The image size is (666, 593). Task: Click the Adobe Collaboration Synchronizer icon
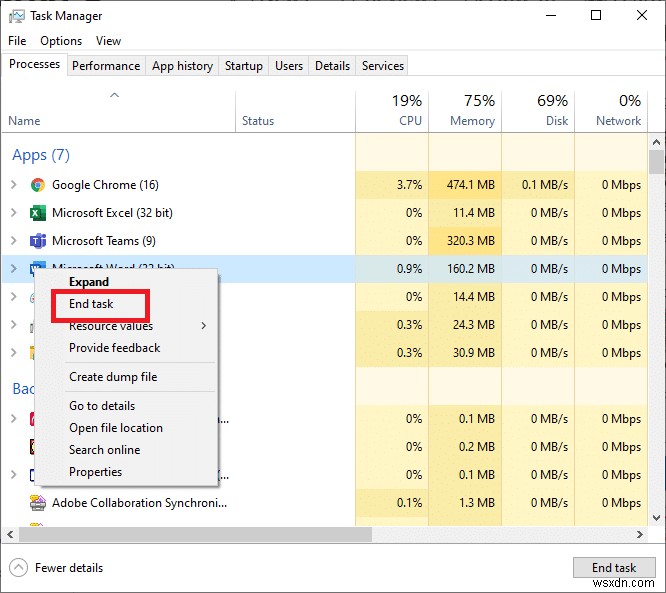(x=38, y=503)
